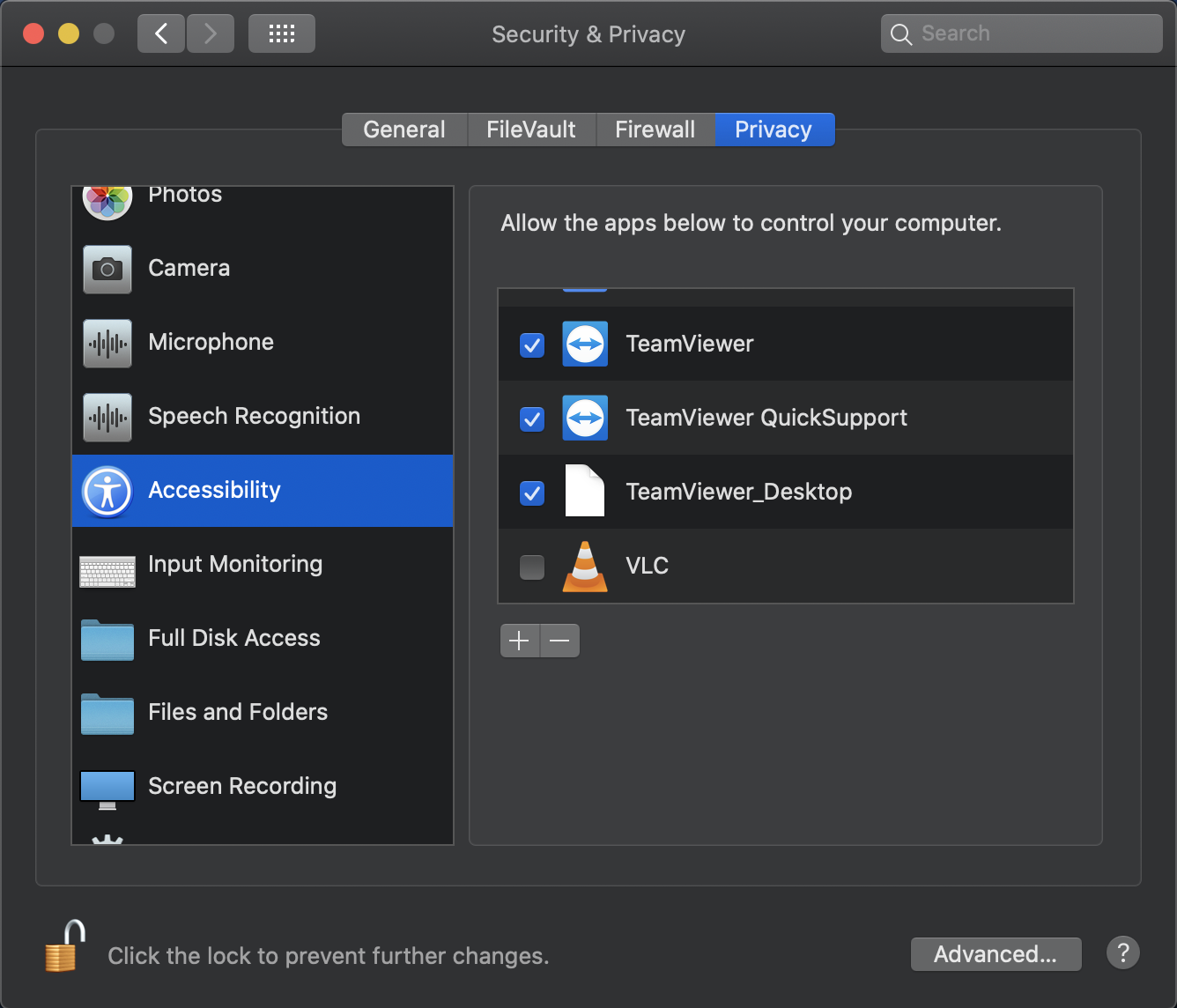Add an app with the plus button
Screen dimensions: 1177x1008
point(520,641)
